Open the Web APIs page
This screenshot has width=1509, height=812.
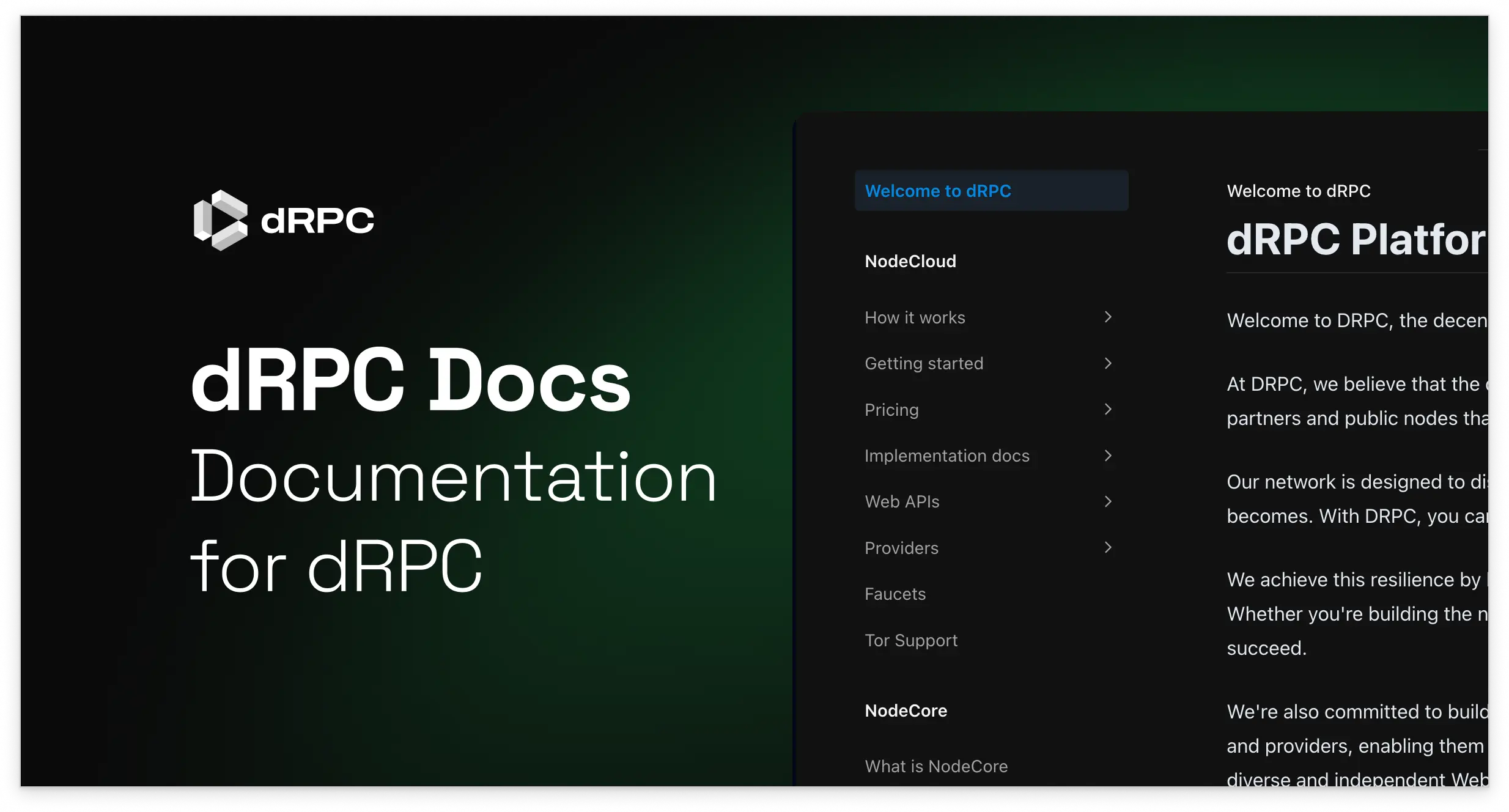tap(902, 501)
